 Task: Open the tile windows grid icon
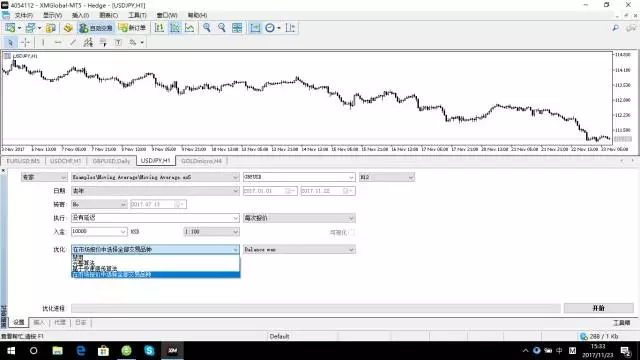click(237, 28)
